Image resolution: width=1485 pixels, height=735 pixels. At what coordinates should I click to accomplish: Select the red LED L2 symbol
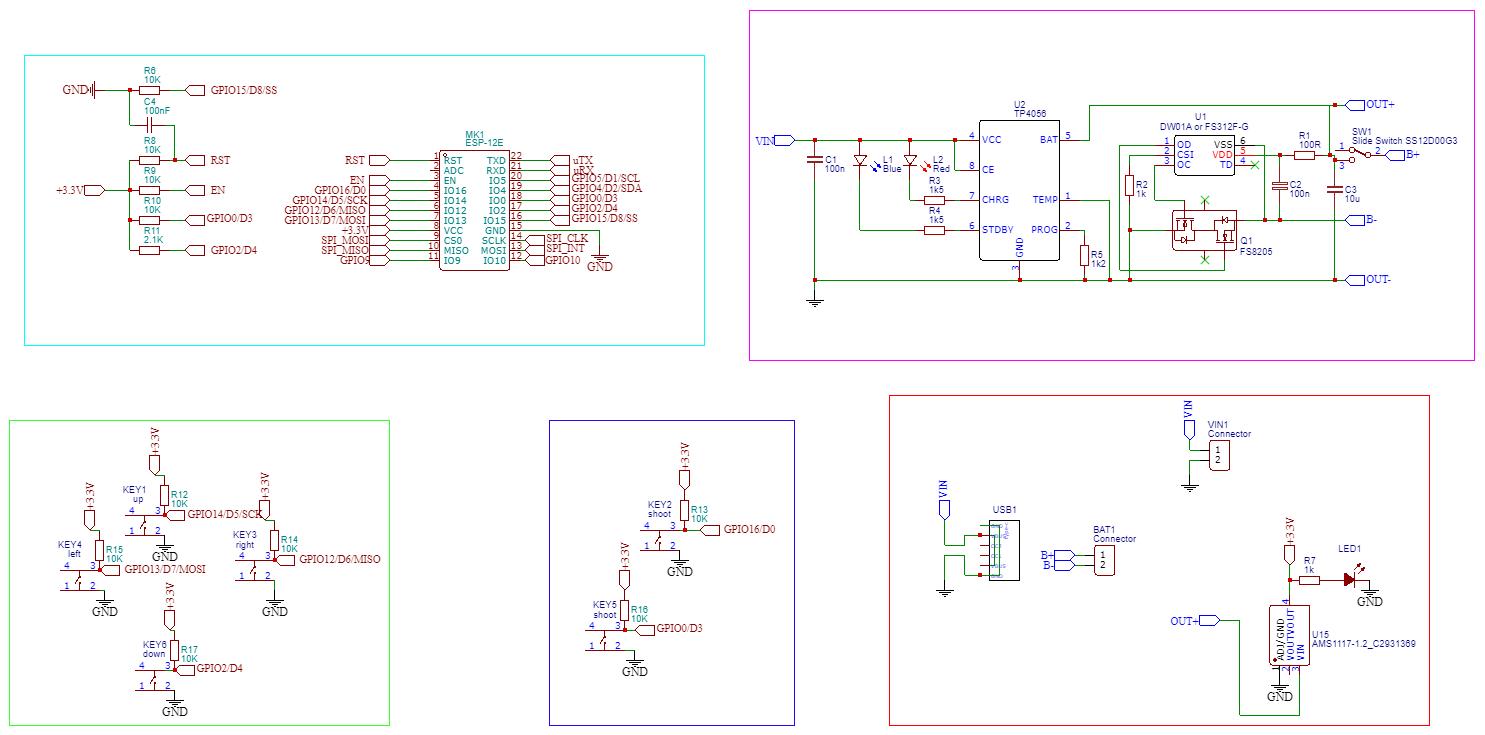pyautogui.click(x=908, y=160)
